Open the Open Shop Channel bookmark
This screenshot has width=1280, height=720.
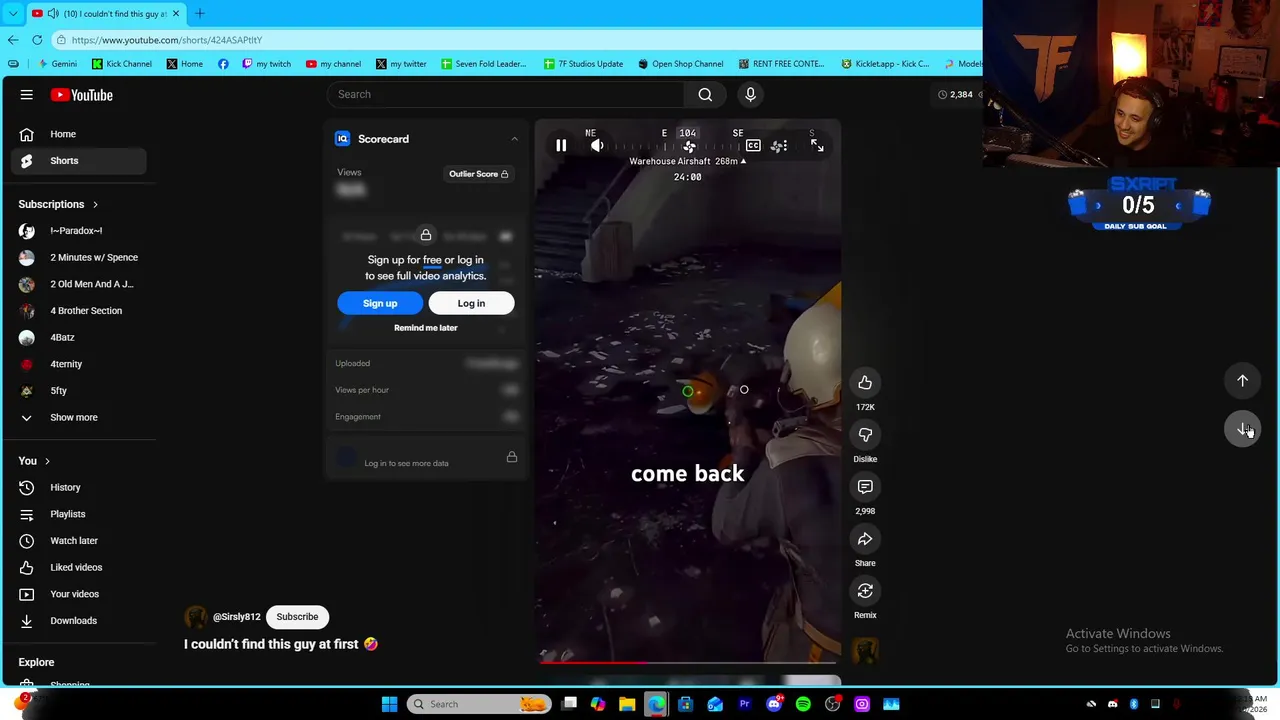tap(680, 64)
